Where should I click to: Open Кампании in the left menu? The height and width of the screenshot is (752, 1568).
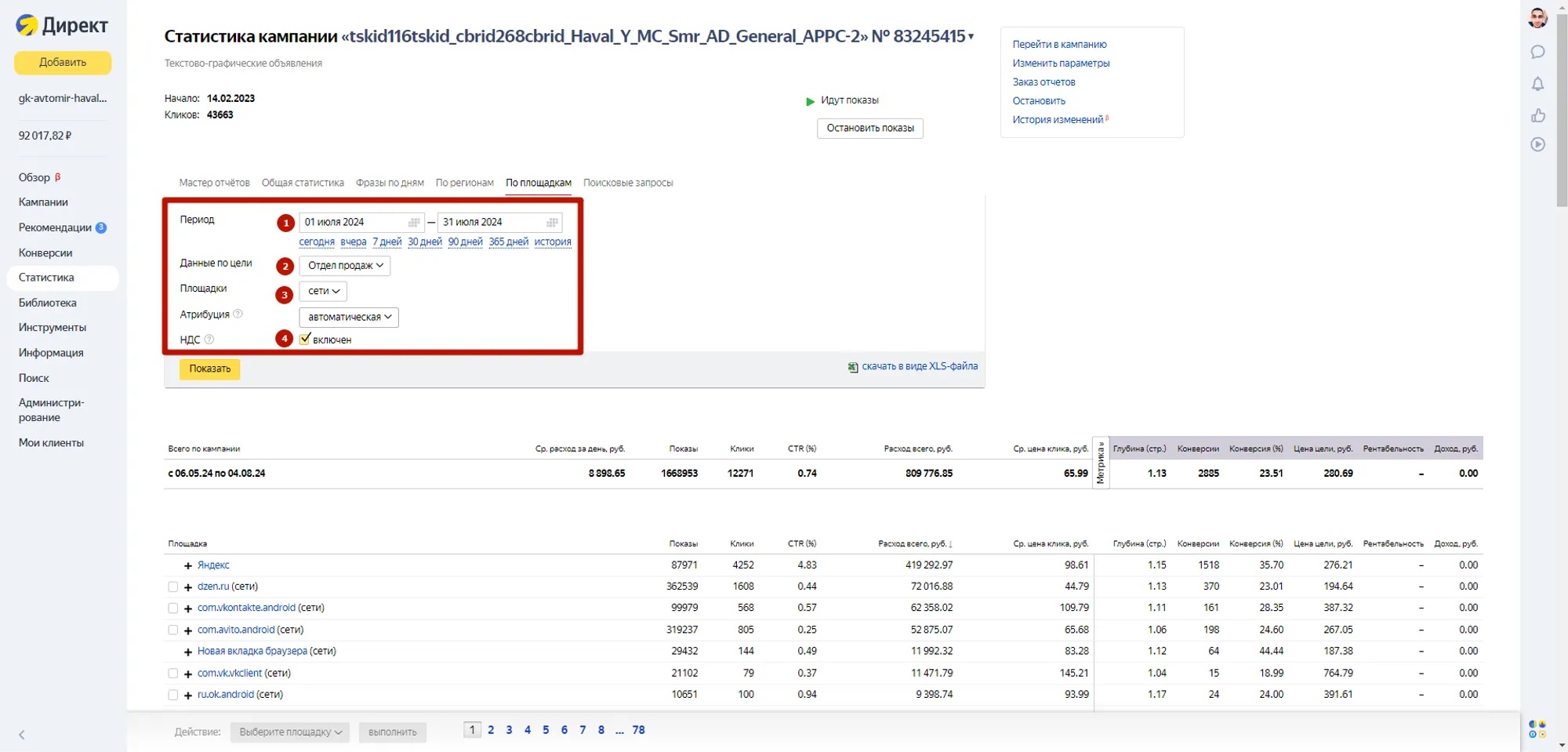coord(43,202)
